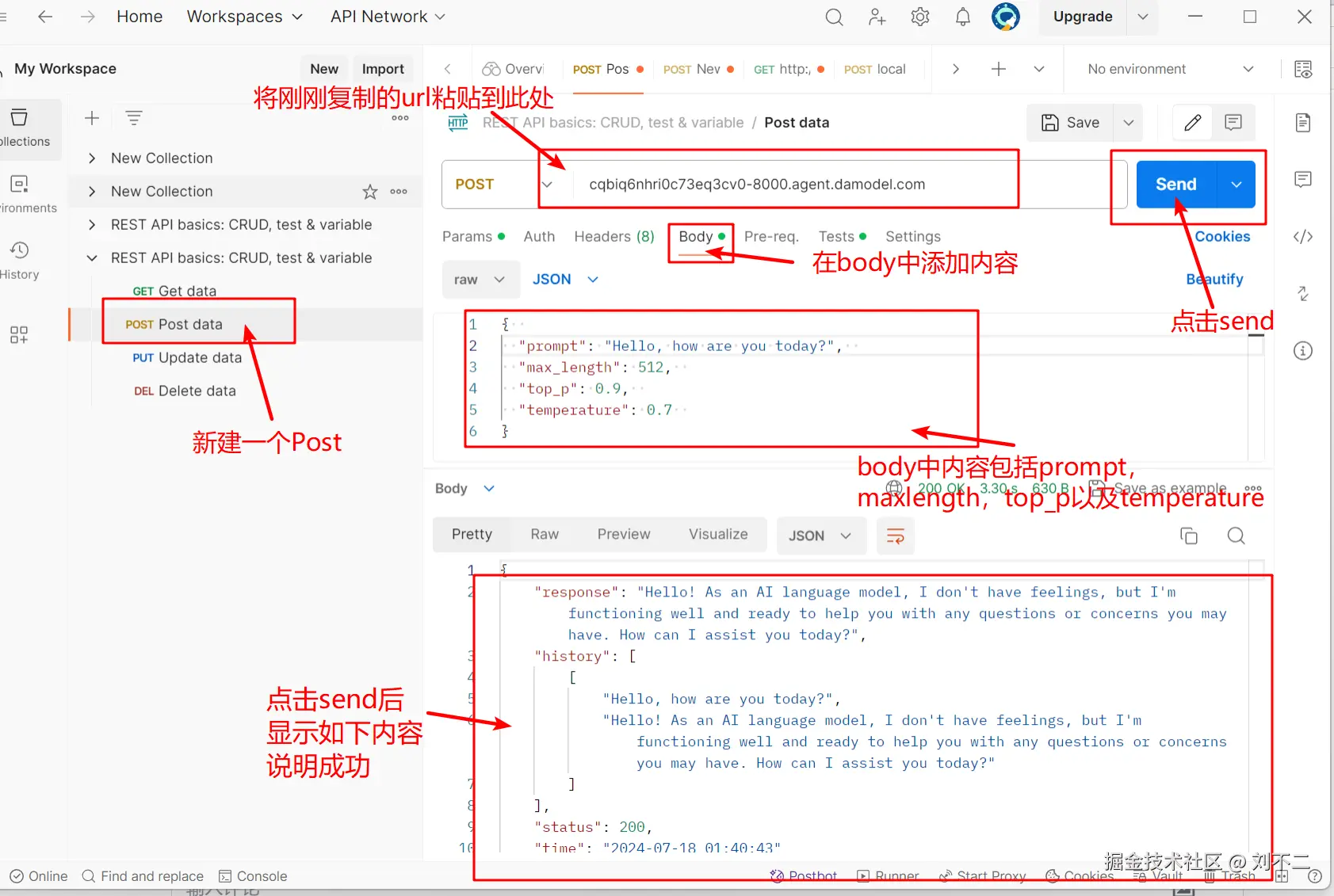The width and height of the screenshot is (1334, 896).
Task: Open Find and replace in status bar
Action: (143, 876)
